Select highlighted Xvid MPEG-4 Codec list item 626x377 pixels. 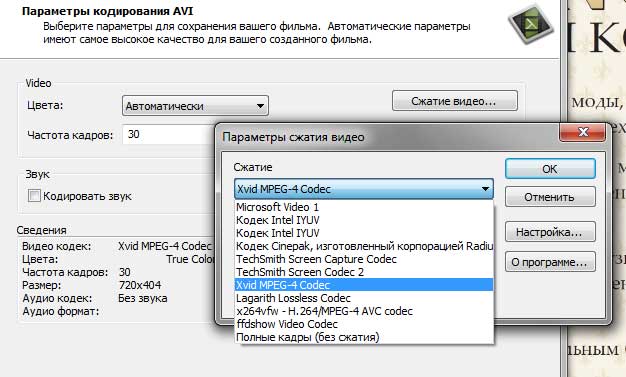pyautogui.click(x=364, y=285)
